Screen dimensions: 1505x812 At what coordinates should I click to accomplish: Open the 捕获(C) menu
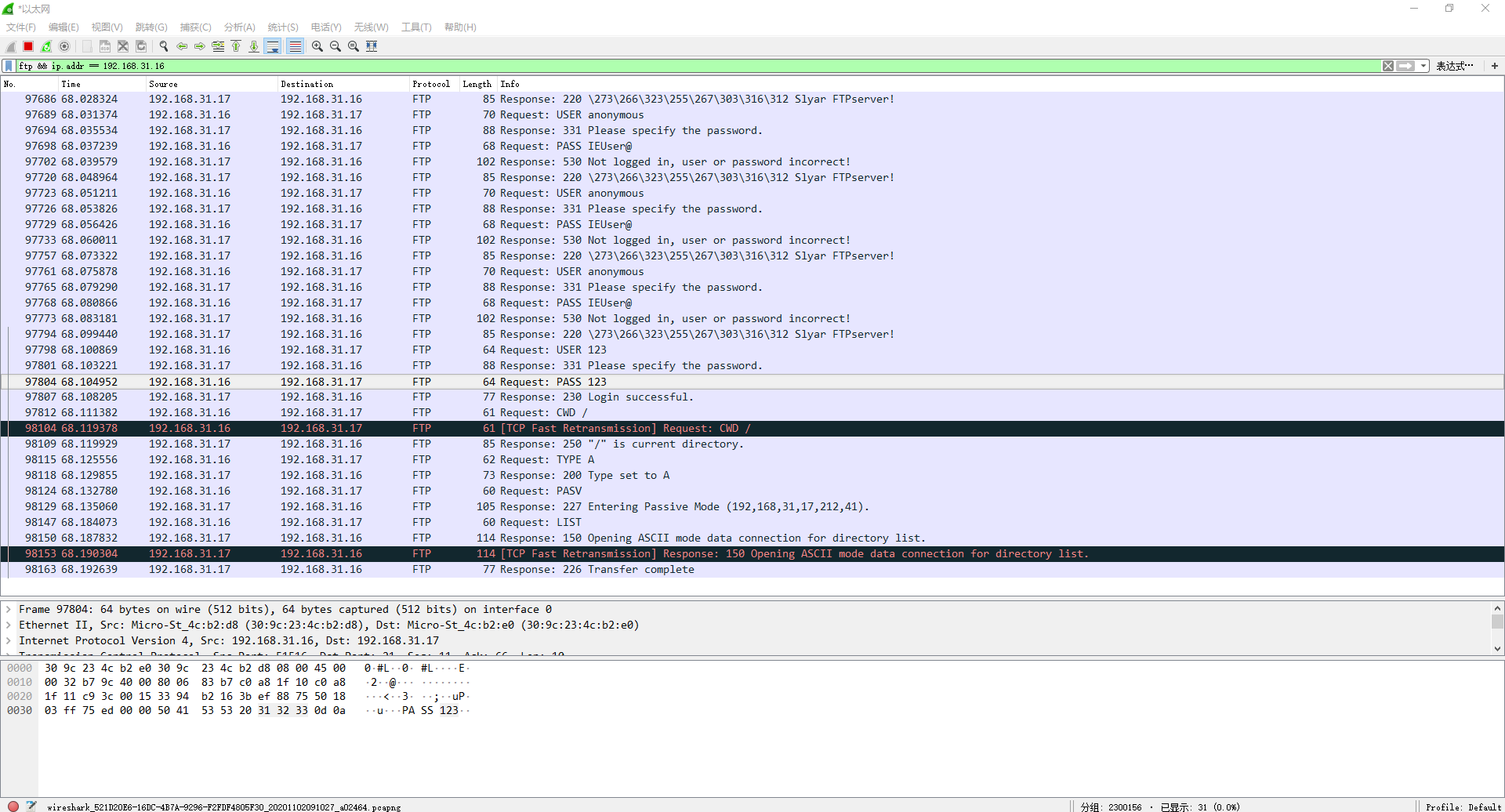pos(195,27)
